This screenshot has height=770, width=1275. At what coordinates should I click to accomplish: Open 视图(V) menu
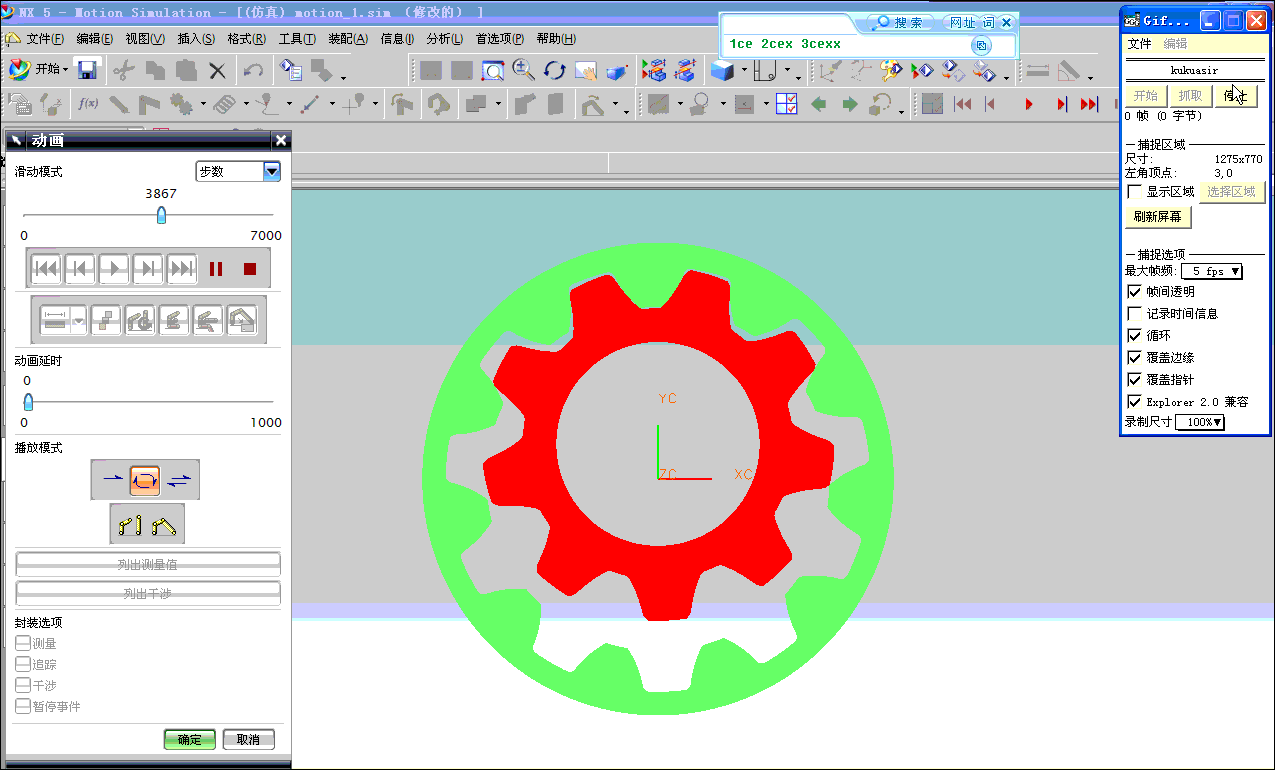tap(145, 39)
